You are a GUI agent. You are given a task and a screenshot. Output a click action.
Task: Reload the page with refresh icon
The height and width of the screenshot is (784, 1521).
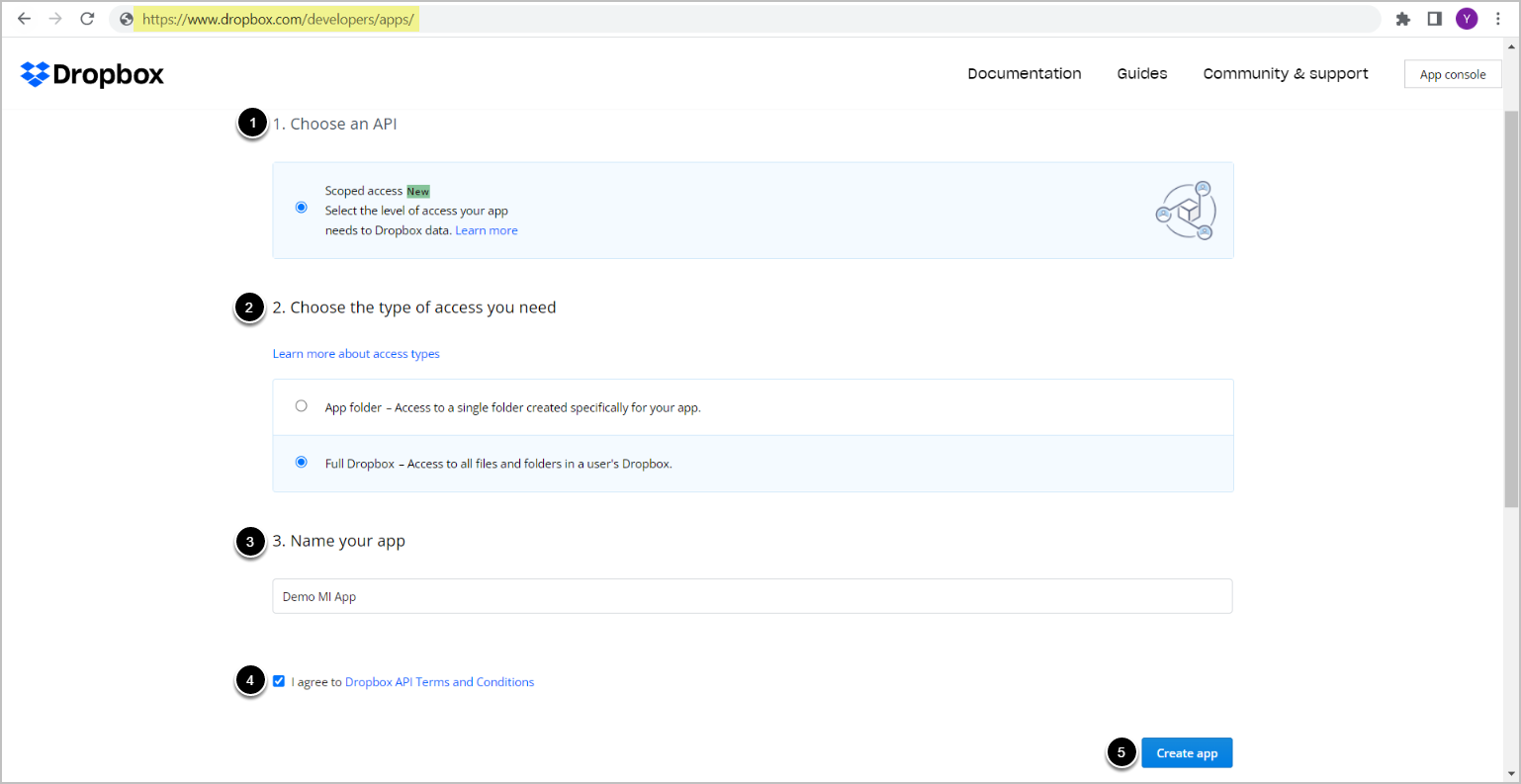click(87, 19)
